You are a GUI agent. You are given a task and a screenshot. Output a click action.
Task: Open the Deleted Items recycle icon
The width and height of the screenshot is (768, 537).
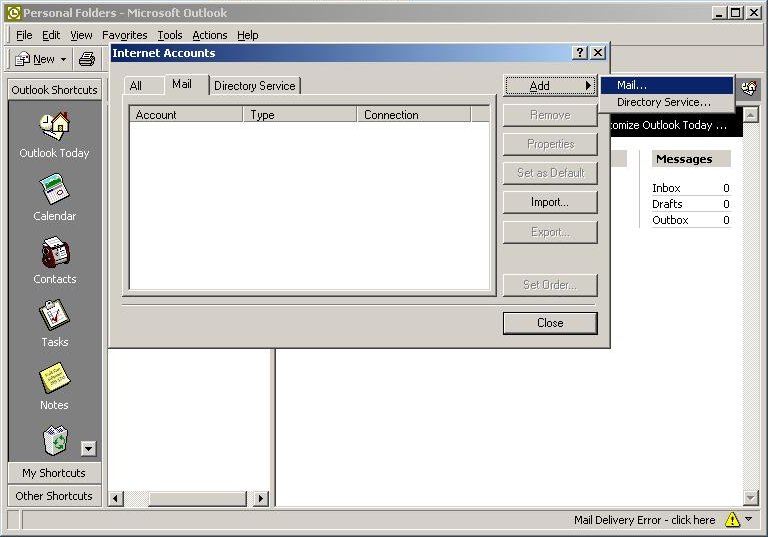pyautogui.click(x=54, y=439)
